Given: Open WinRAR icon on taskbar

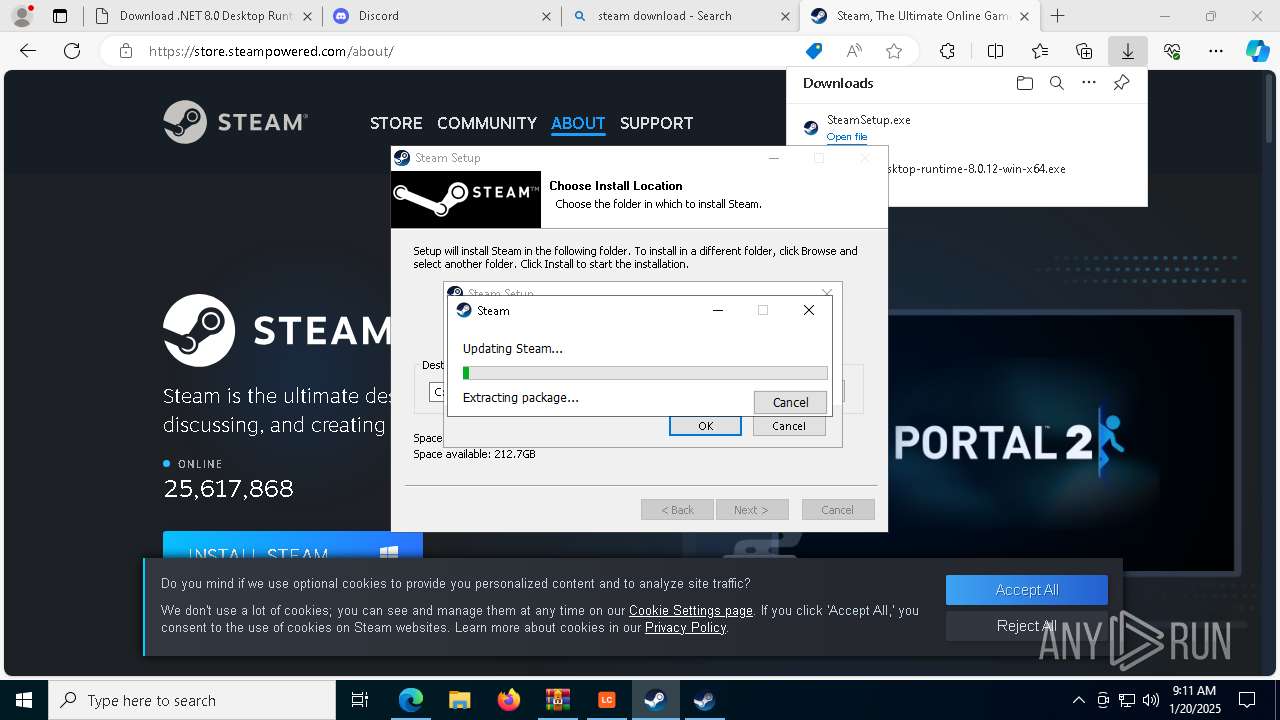Looking at the screenshot, I should tap(557, 700).
